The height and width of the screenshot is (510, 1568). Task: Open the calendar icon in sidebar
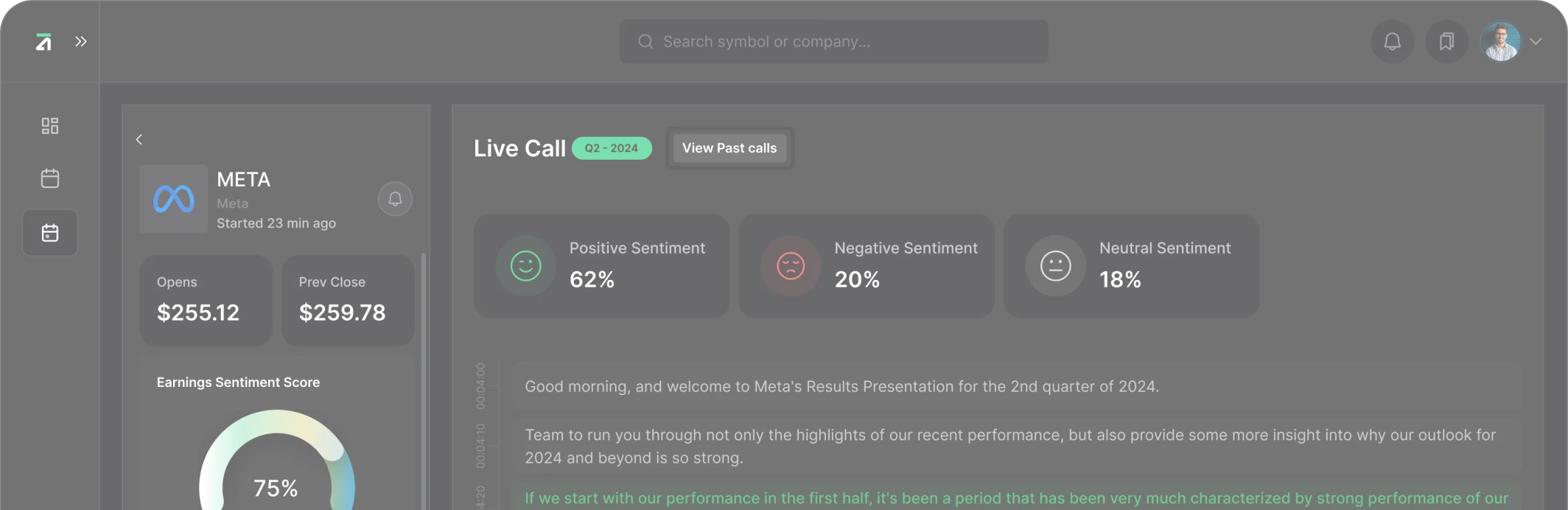coord(50,179)
